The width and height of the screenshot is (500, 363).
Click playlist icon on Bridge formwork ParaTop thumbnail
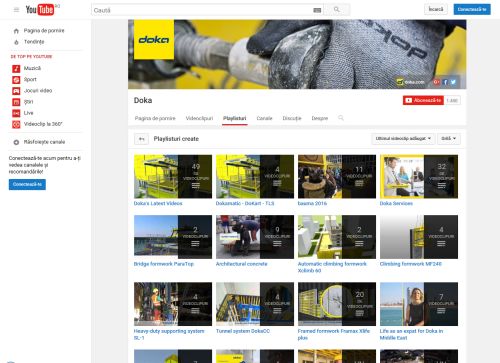195,244
